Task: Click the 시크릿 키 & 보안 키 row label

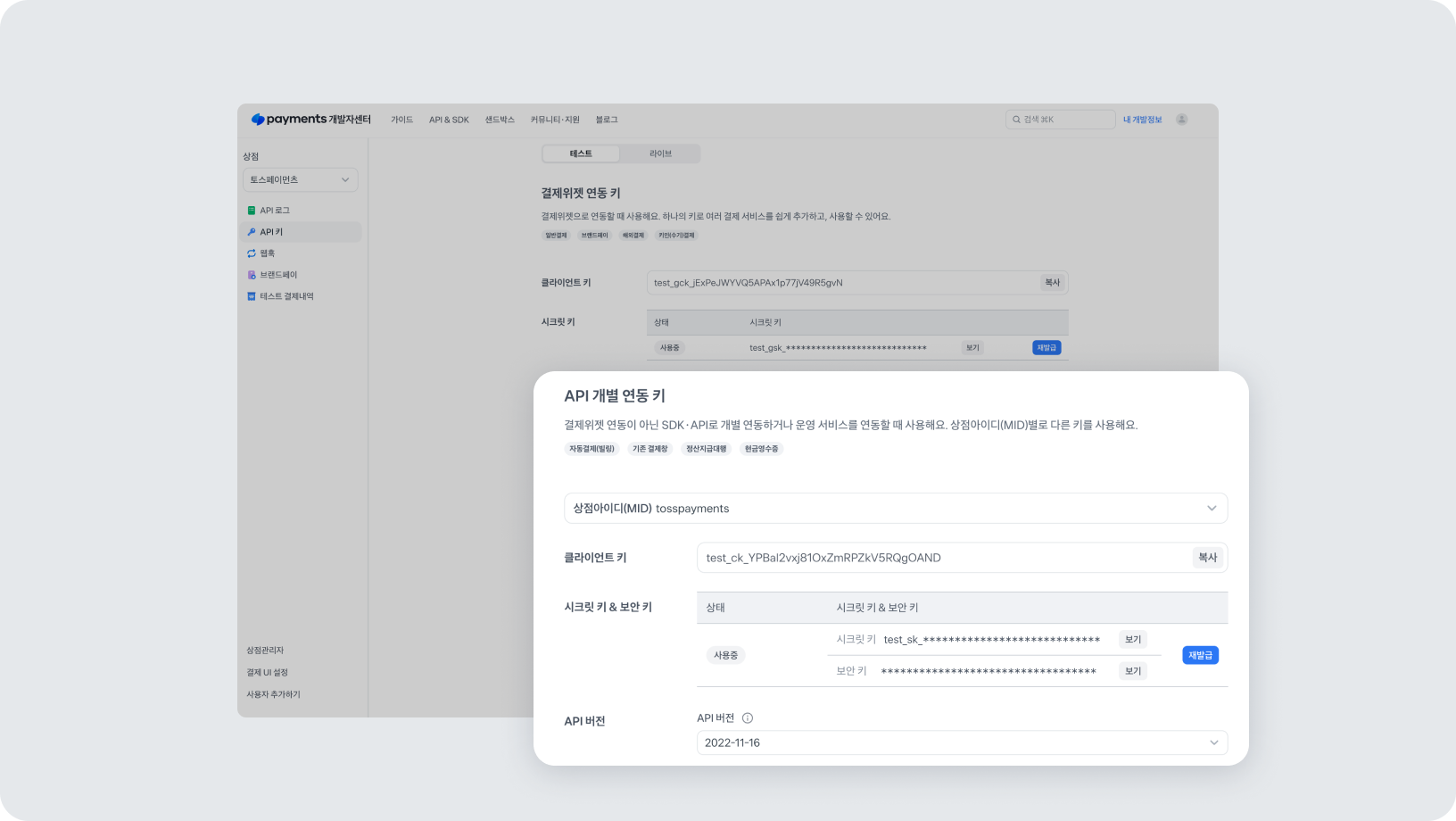Action: (608, 607)
